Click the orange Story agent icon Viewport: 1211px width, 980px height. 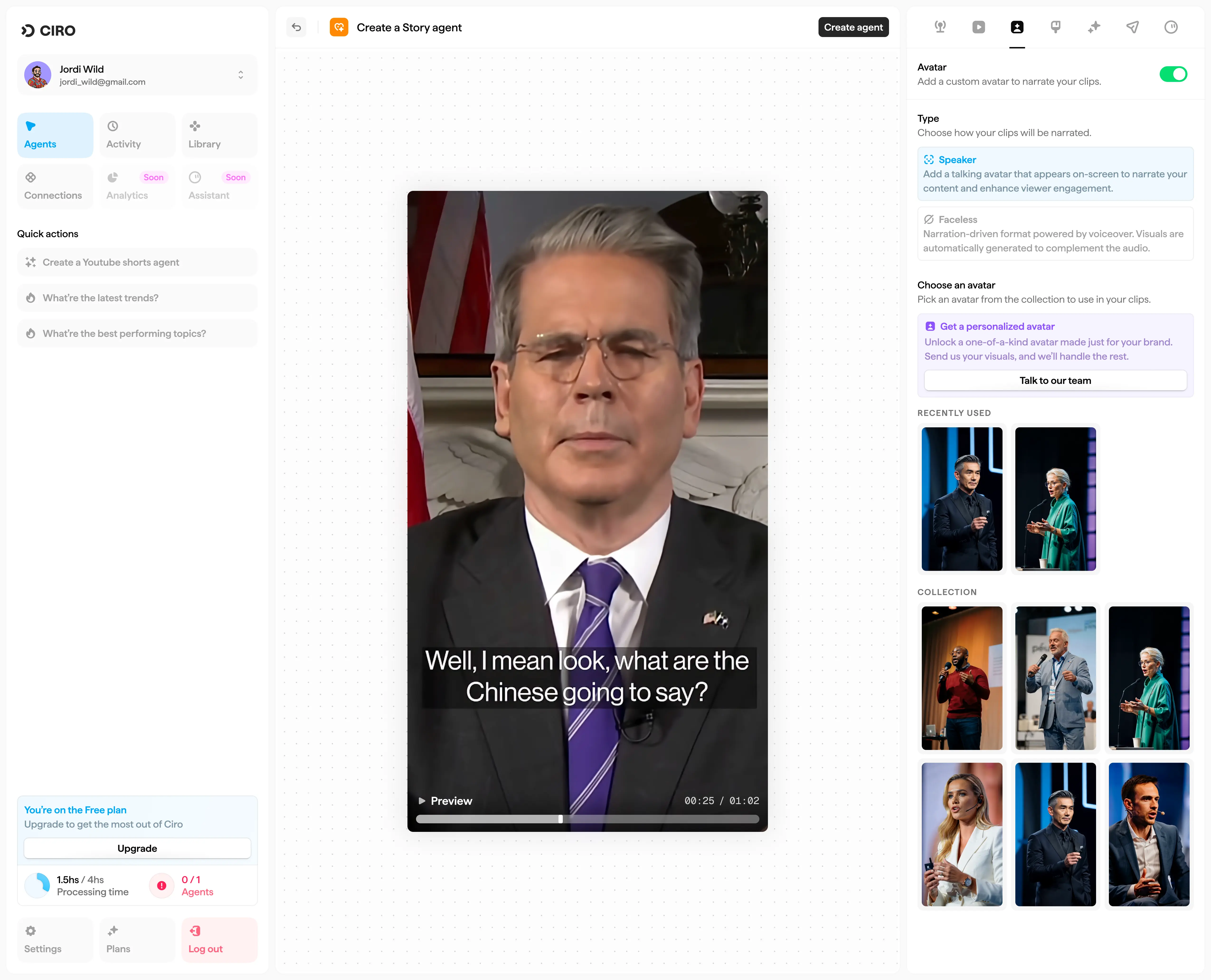[x=339, y=27]
